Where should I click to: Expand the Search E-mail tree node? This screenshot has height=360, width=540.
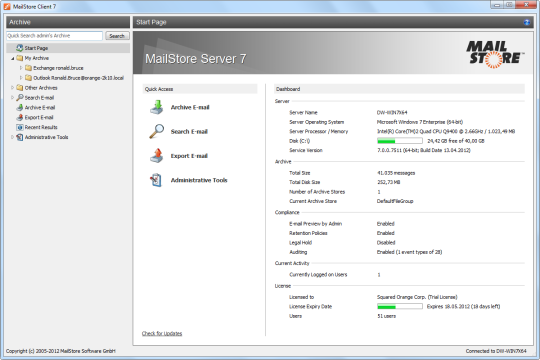tap(13, 97)
